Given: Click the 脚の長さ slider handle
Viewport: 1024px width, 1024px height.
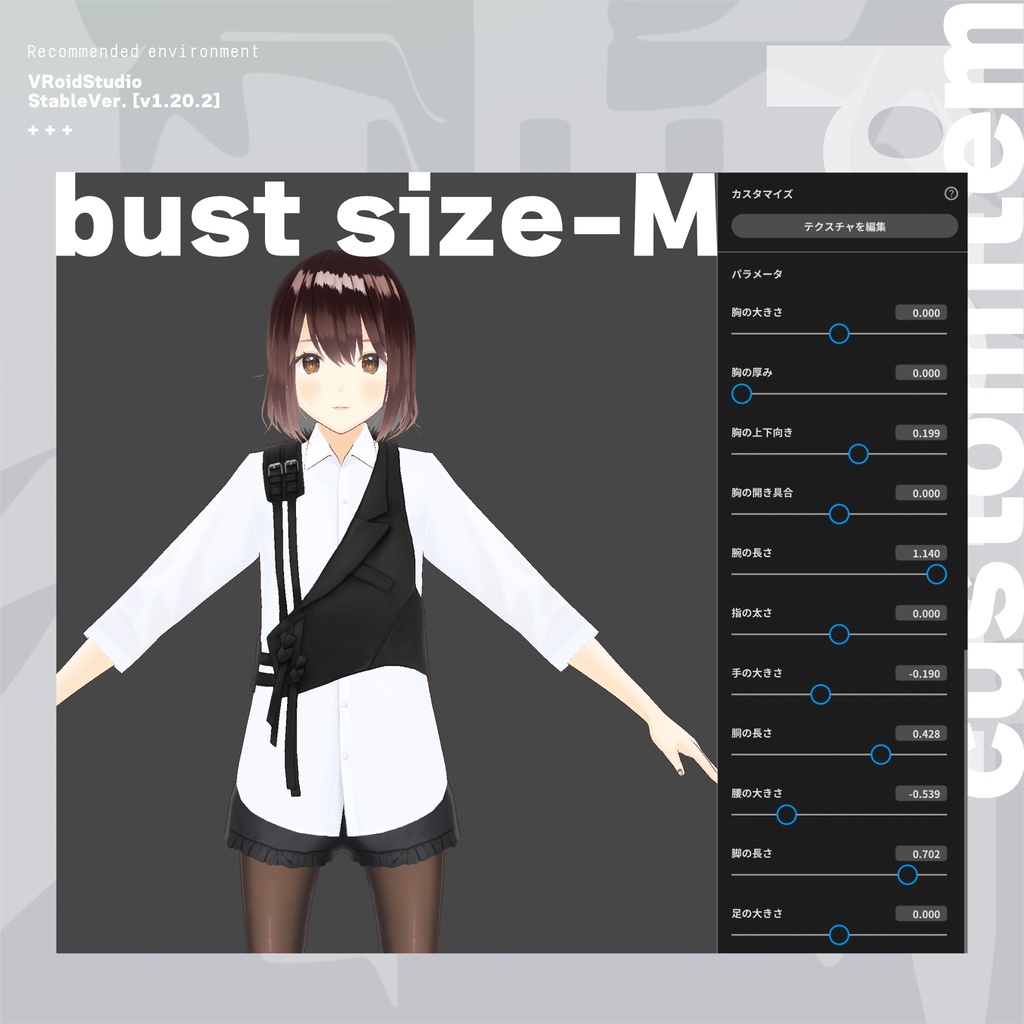Looking at the screenshot, I should coord(905,875).
